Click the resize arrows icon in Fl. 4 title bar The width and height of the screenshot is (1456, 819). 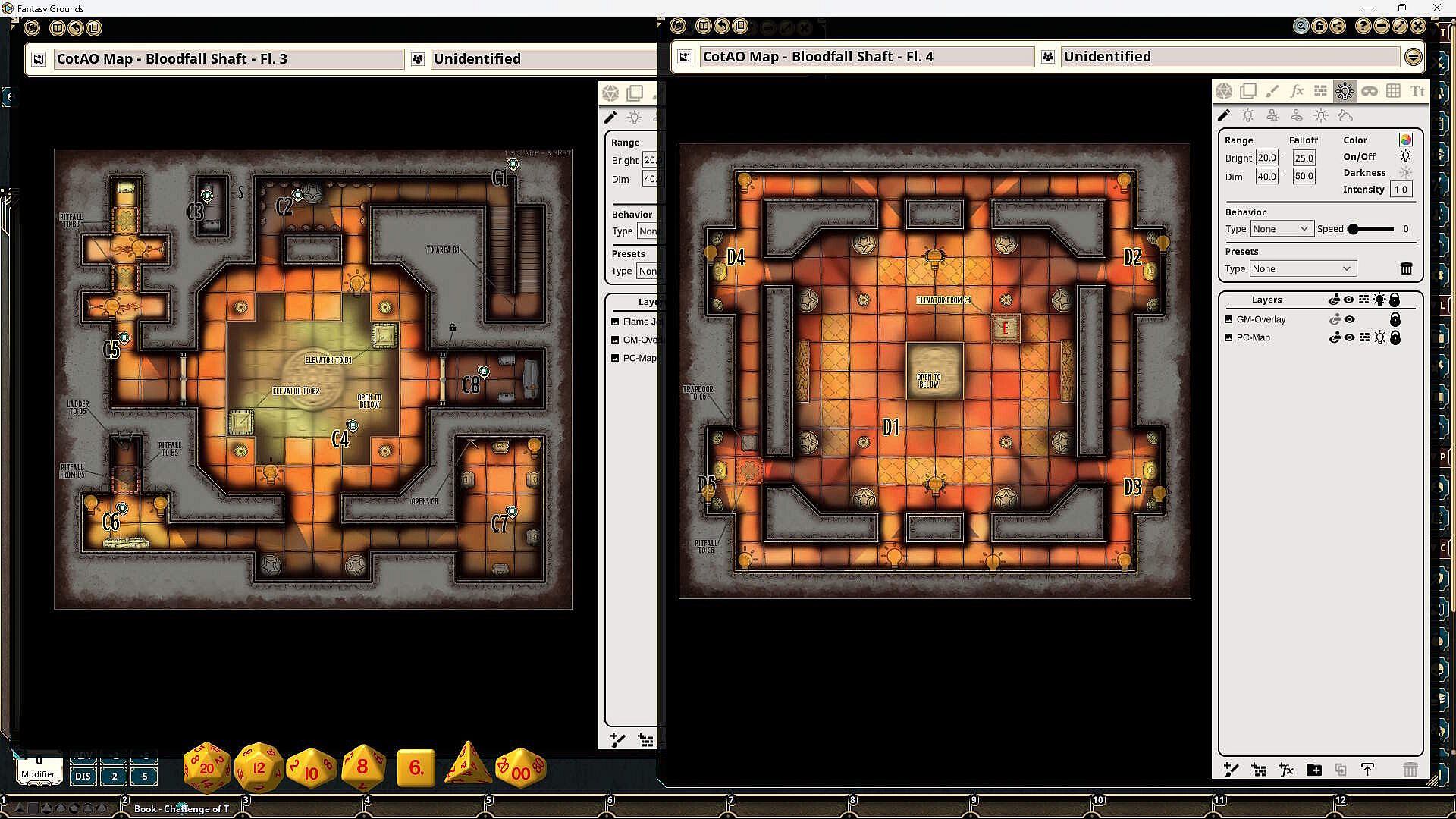pos(1400,26)
